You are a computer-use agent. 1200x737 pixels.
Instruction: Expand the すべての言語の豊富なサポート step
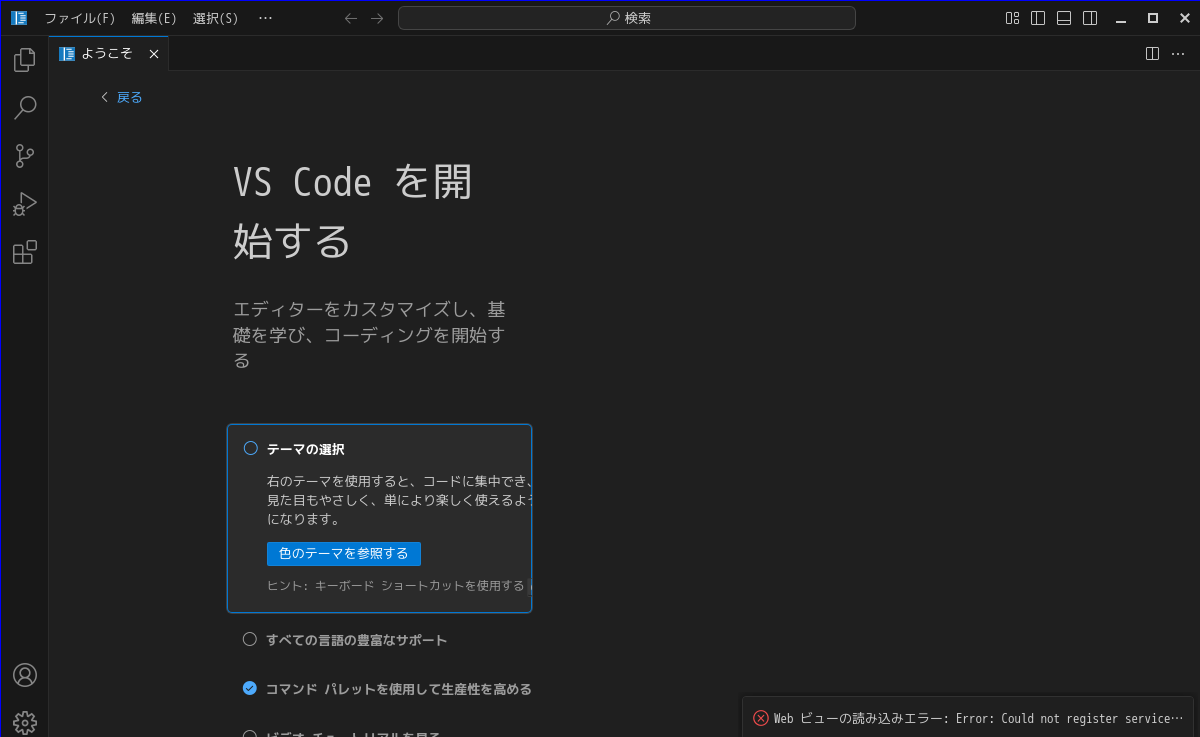click(357, 640)
